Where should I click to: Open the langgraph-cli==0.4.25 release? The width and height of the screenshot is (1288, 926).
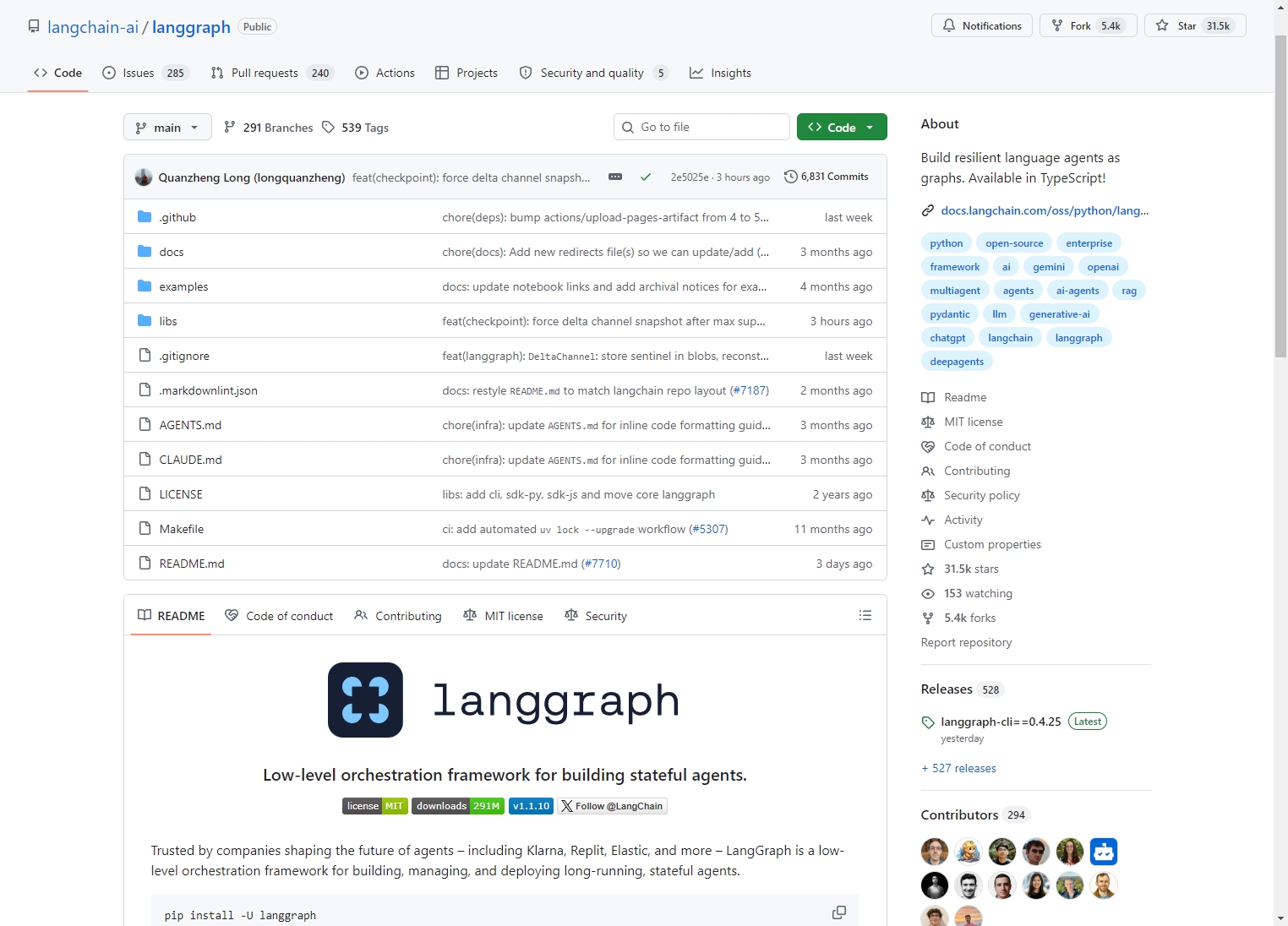coord(1001,722)
